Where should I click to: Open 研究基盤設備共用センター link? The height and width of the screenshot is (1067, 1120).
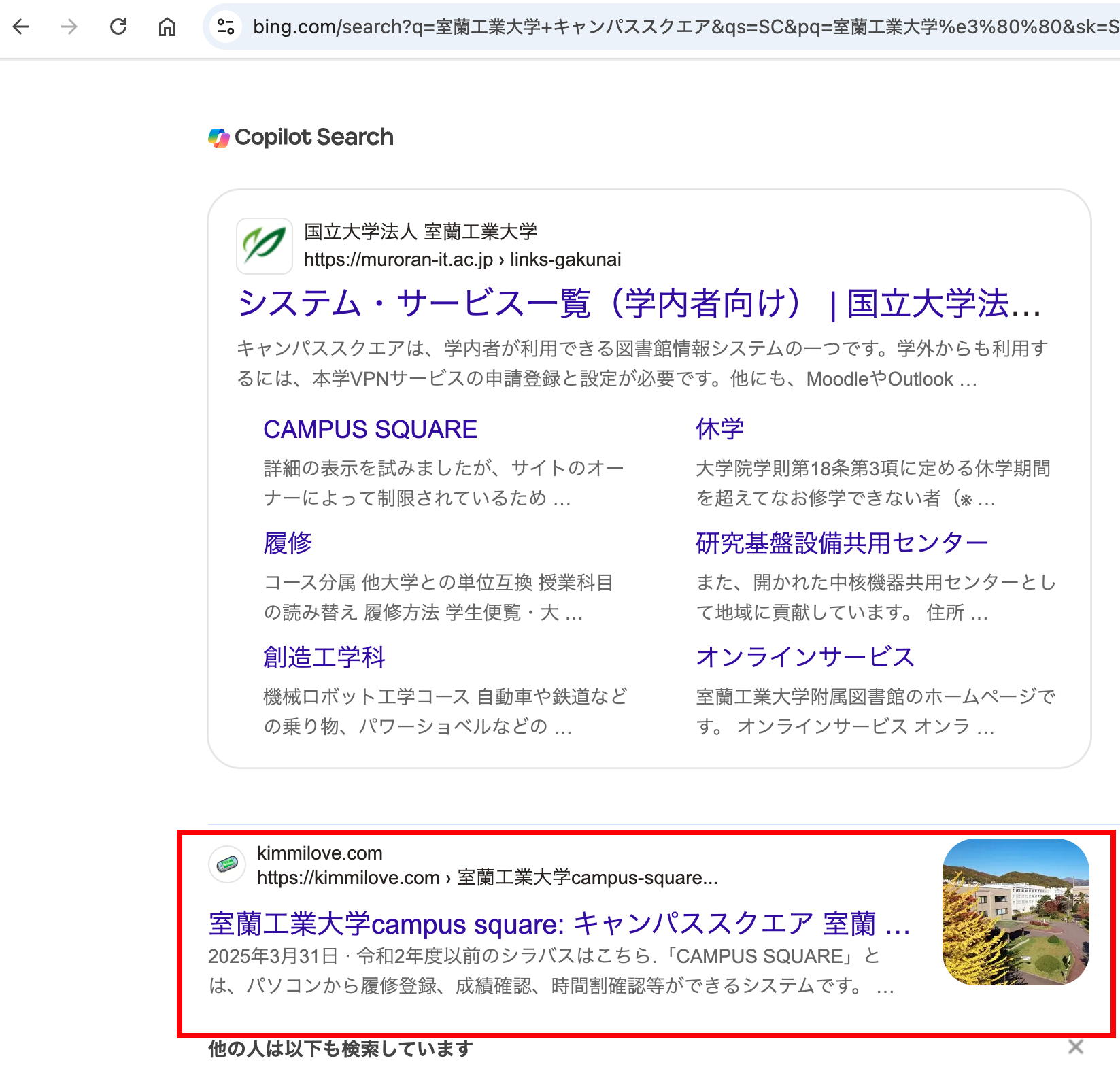841,543
